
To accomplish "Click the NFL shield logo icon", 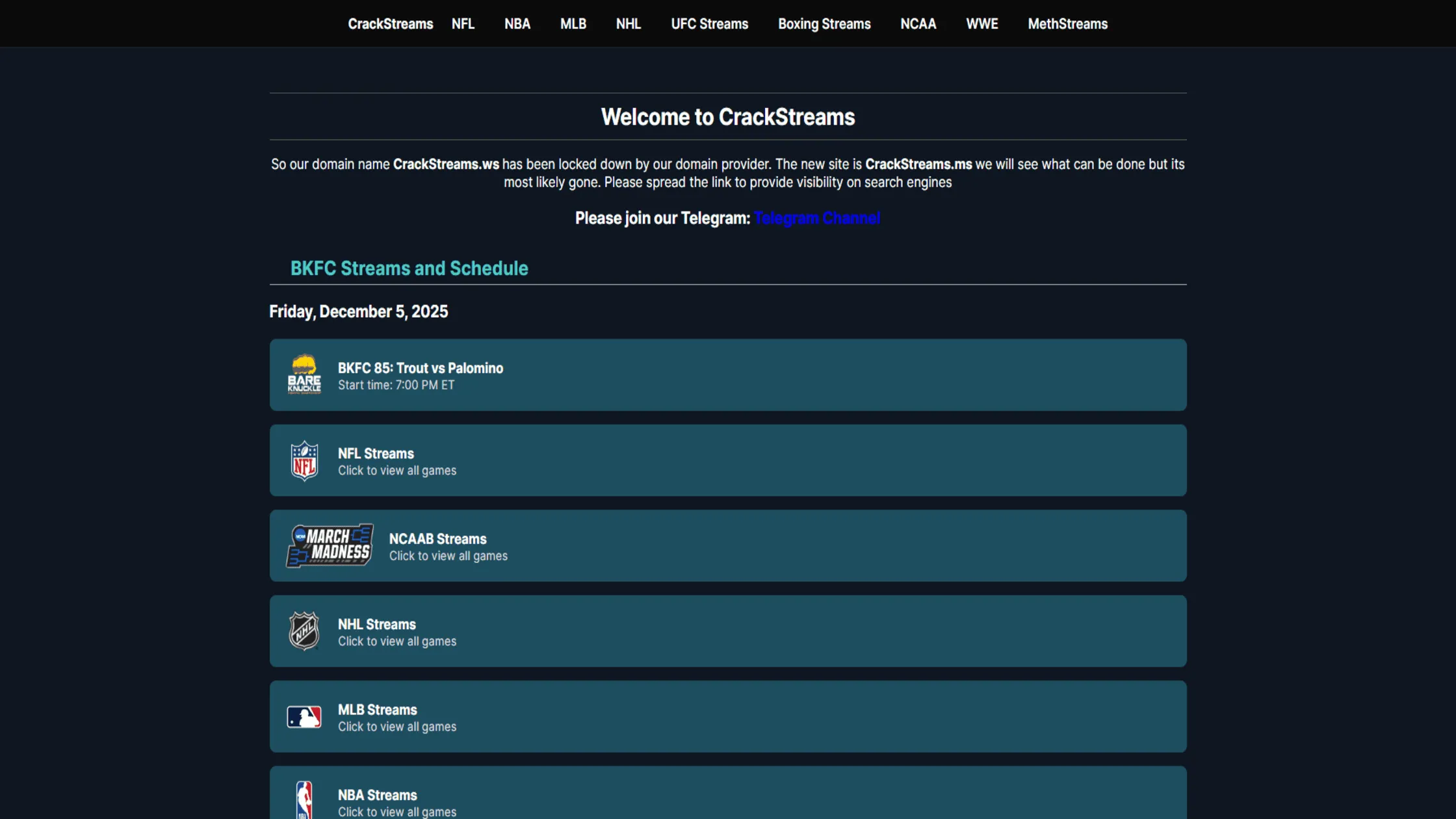I will click(x=304, y=460).
